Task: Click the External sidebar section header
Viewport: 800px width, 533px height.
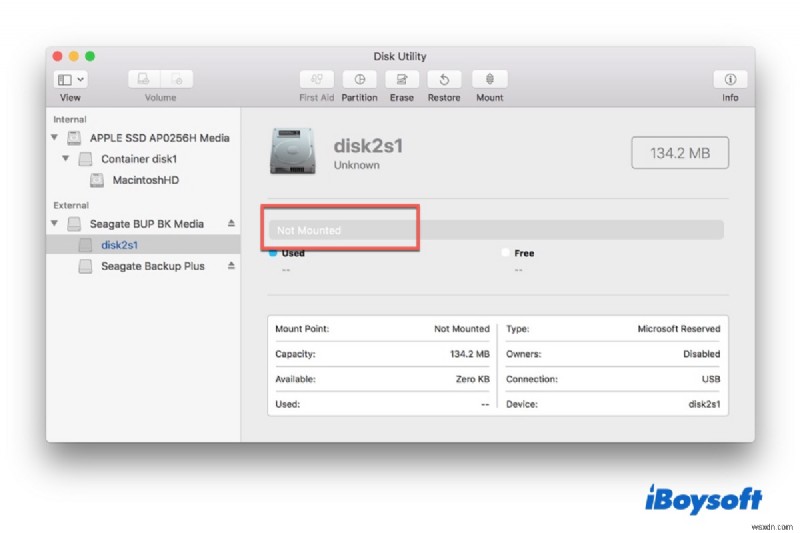Action: [x=71, y=205]
